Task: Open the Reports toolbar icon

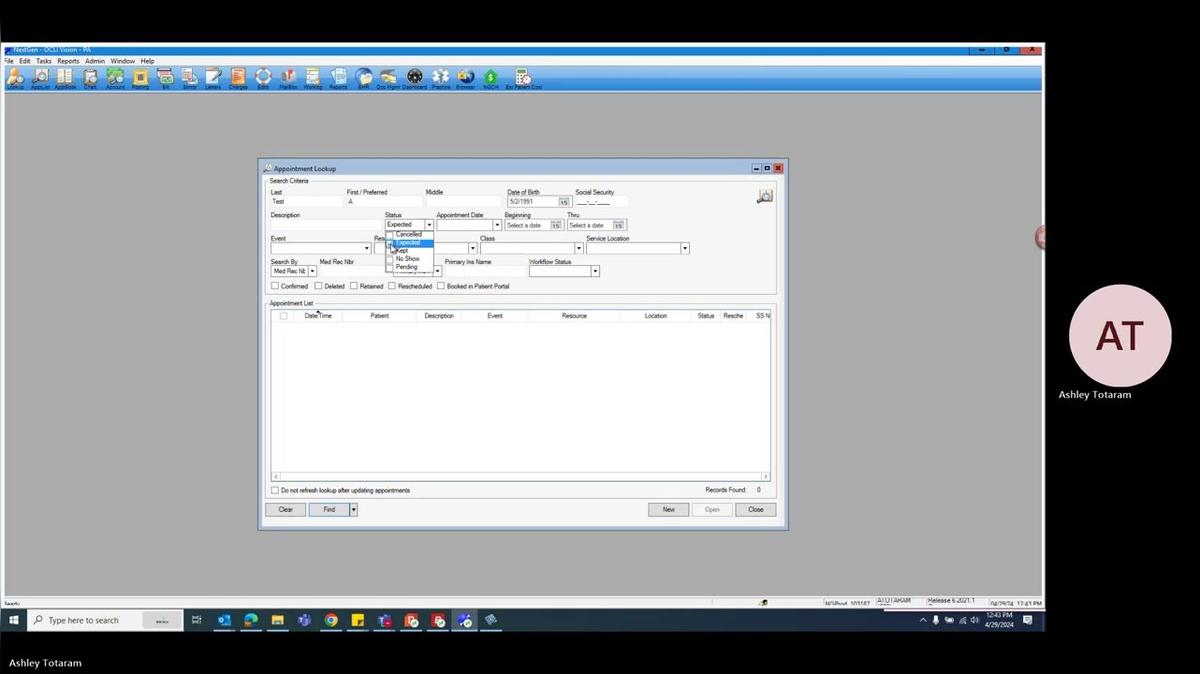Action: click(x=338, y=77)
